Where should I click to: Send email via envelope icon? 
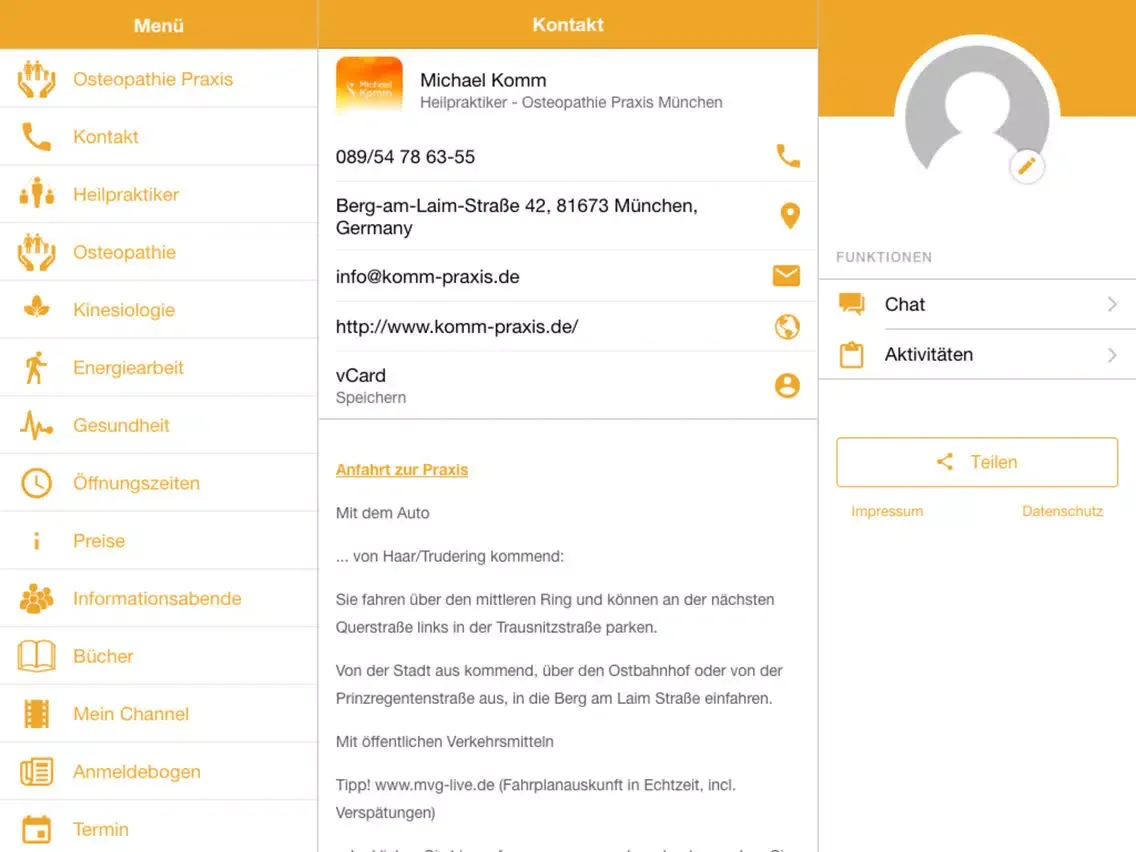click(x=786, y=276)
